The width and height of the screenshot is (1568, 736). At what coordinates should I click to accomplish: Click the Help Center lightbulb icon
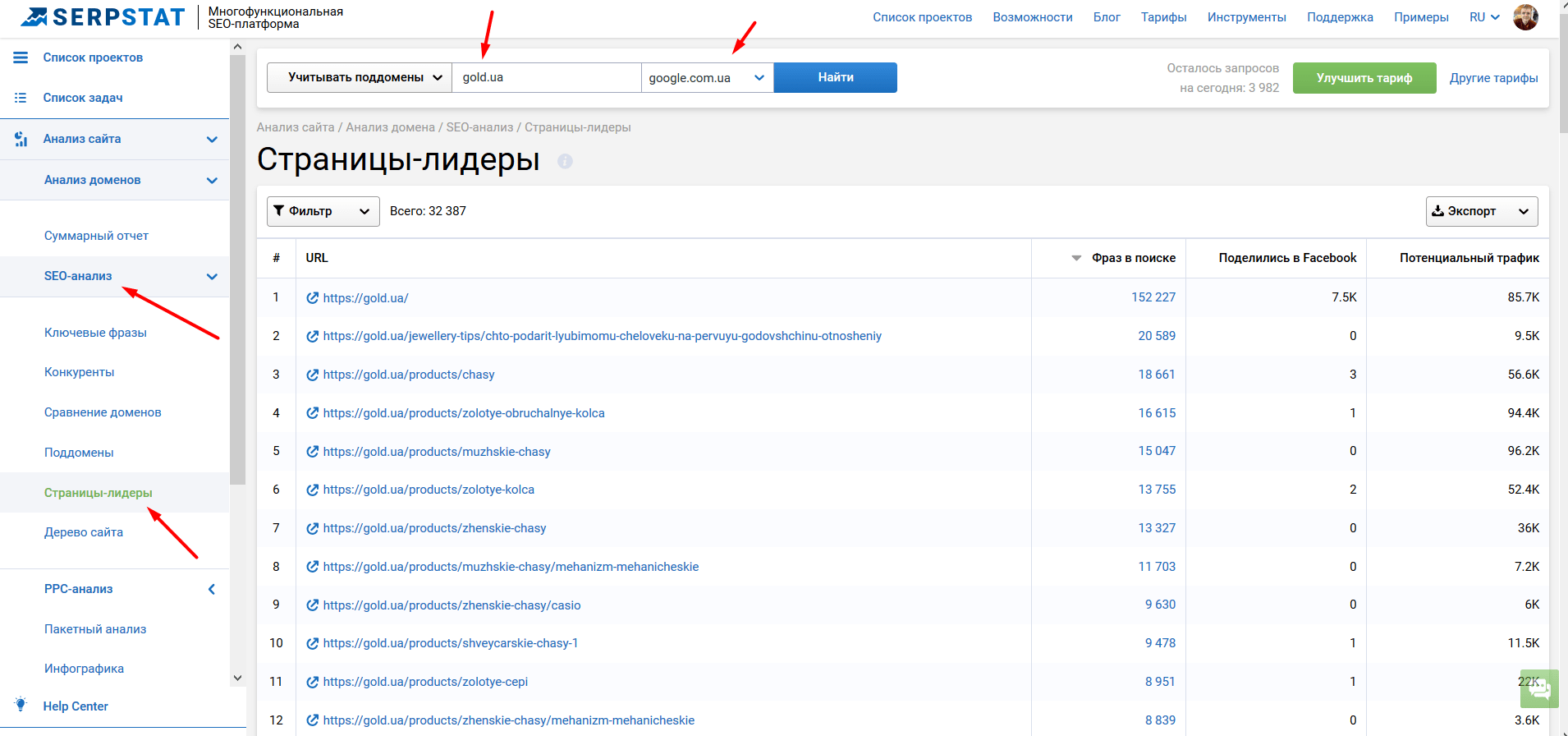click(x=21, y=705)
